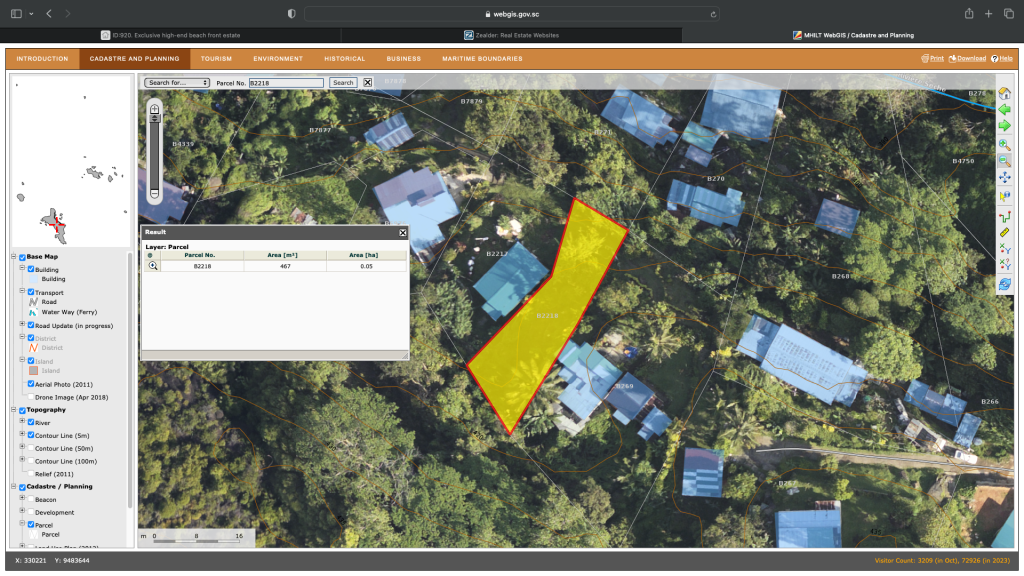Zoom to parcel B2218 from result row
Screen dimensions: 1024x576
(153, 266)
